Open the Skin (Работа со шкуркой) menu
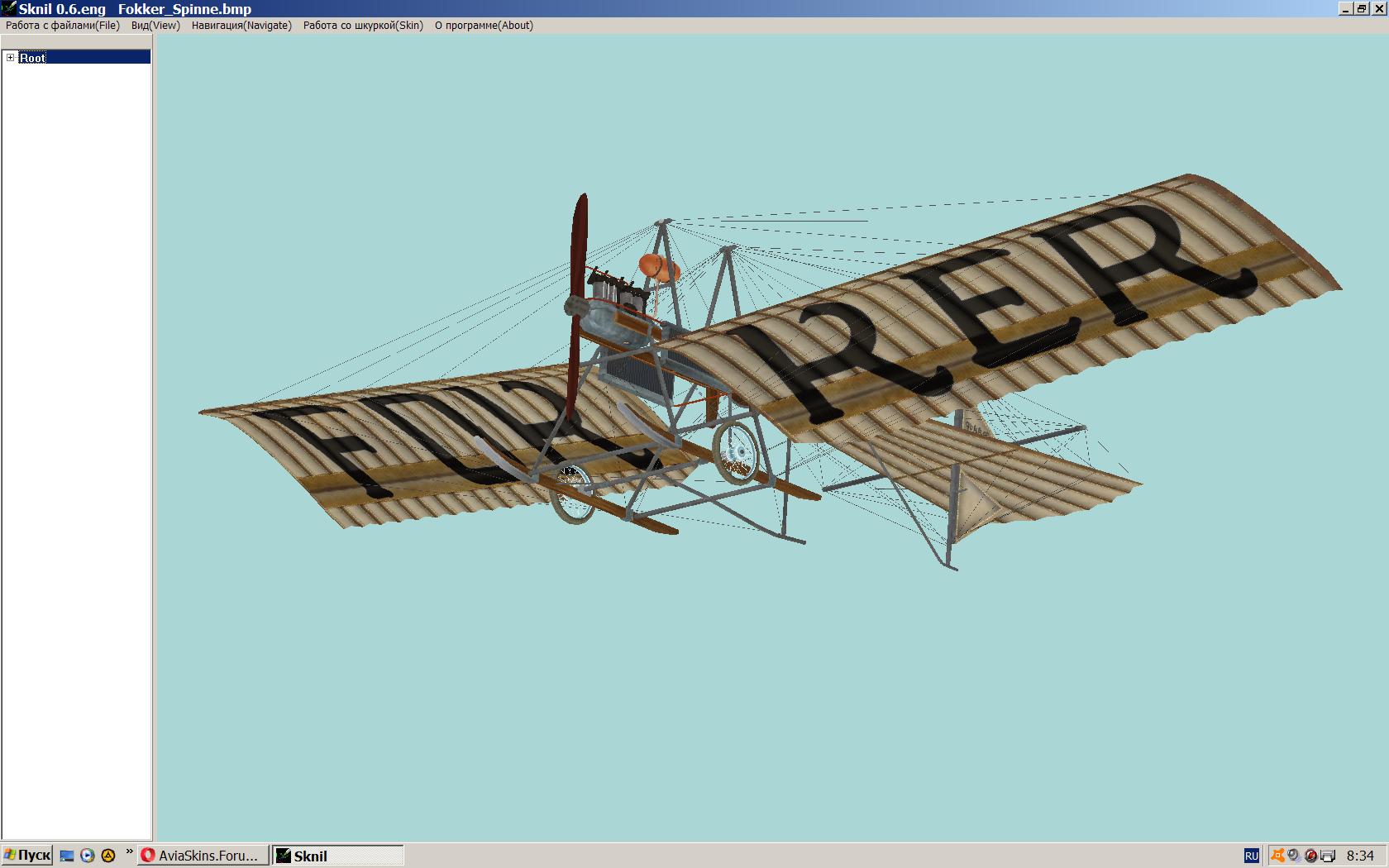 pyautogui.click(x=363, y=26)
